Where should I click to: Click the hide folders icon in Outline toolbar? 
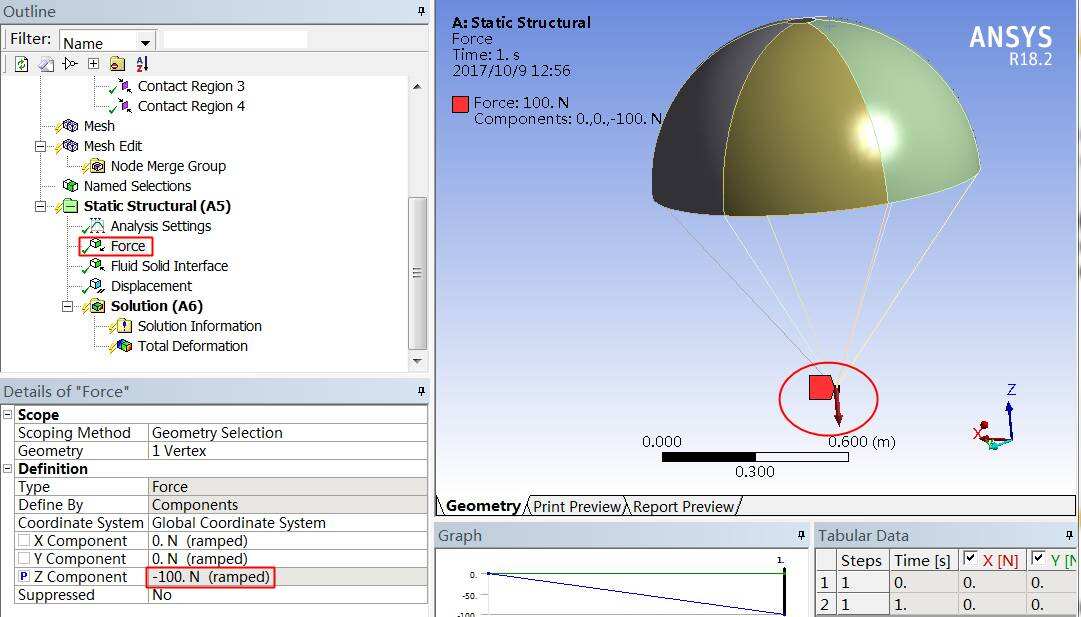click(117, 64)
